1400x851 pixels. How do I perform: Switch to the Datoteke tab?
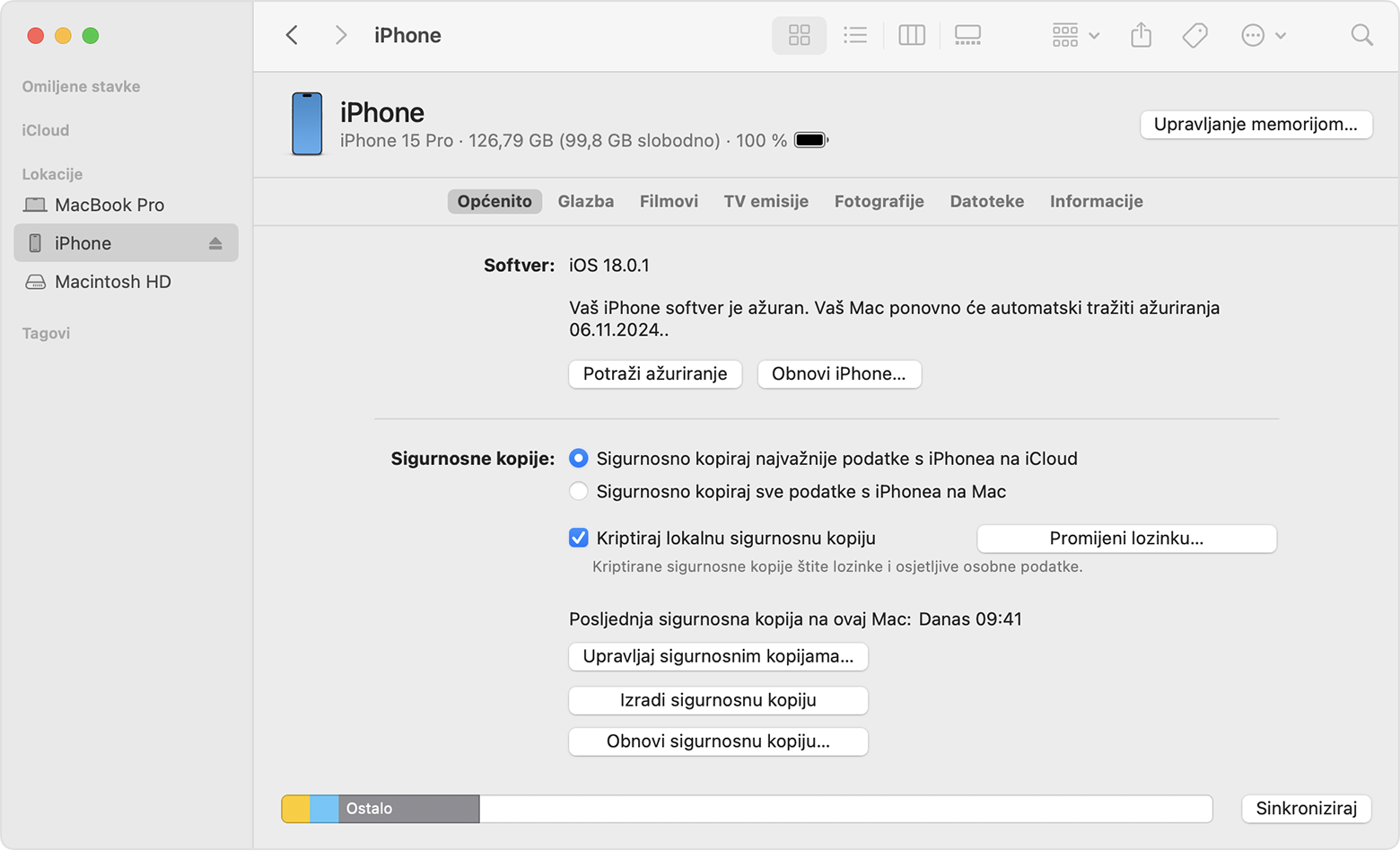point(987,201)
